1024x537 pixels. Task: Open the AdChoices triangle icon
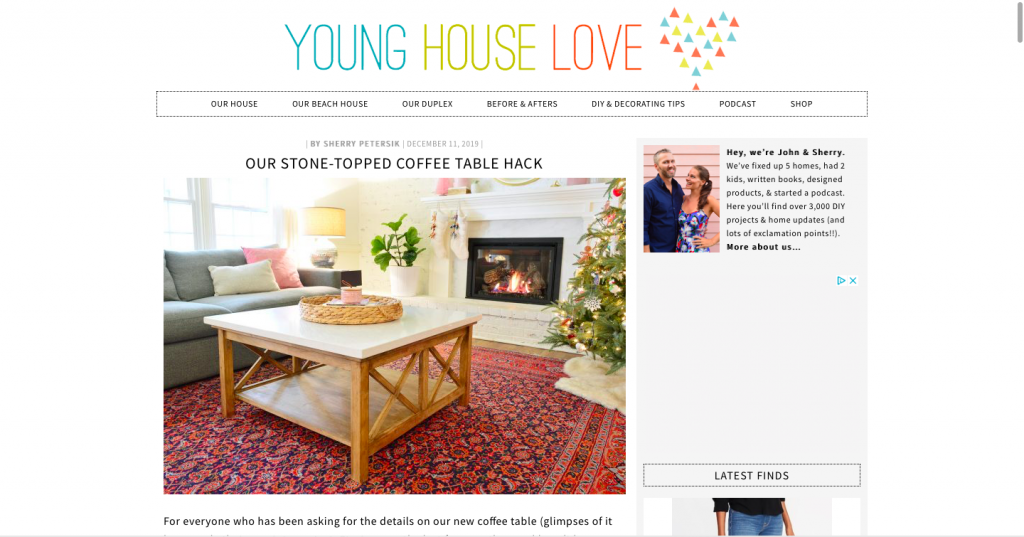[x=841, y=280]
